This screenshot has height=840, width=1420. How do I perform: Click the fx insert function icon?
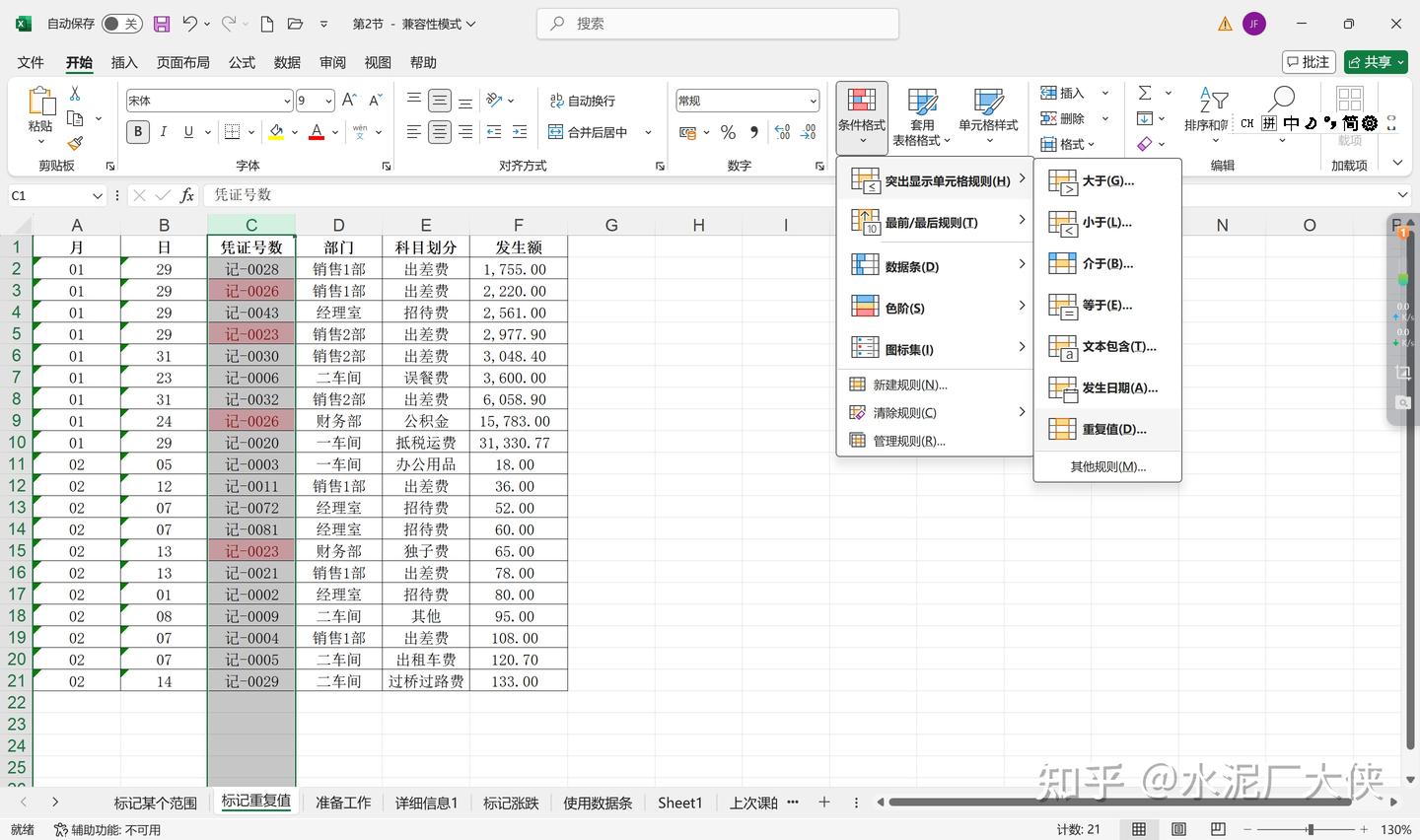(x=186, y=195)
